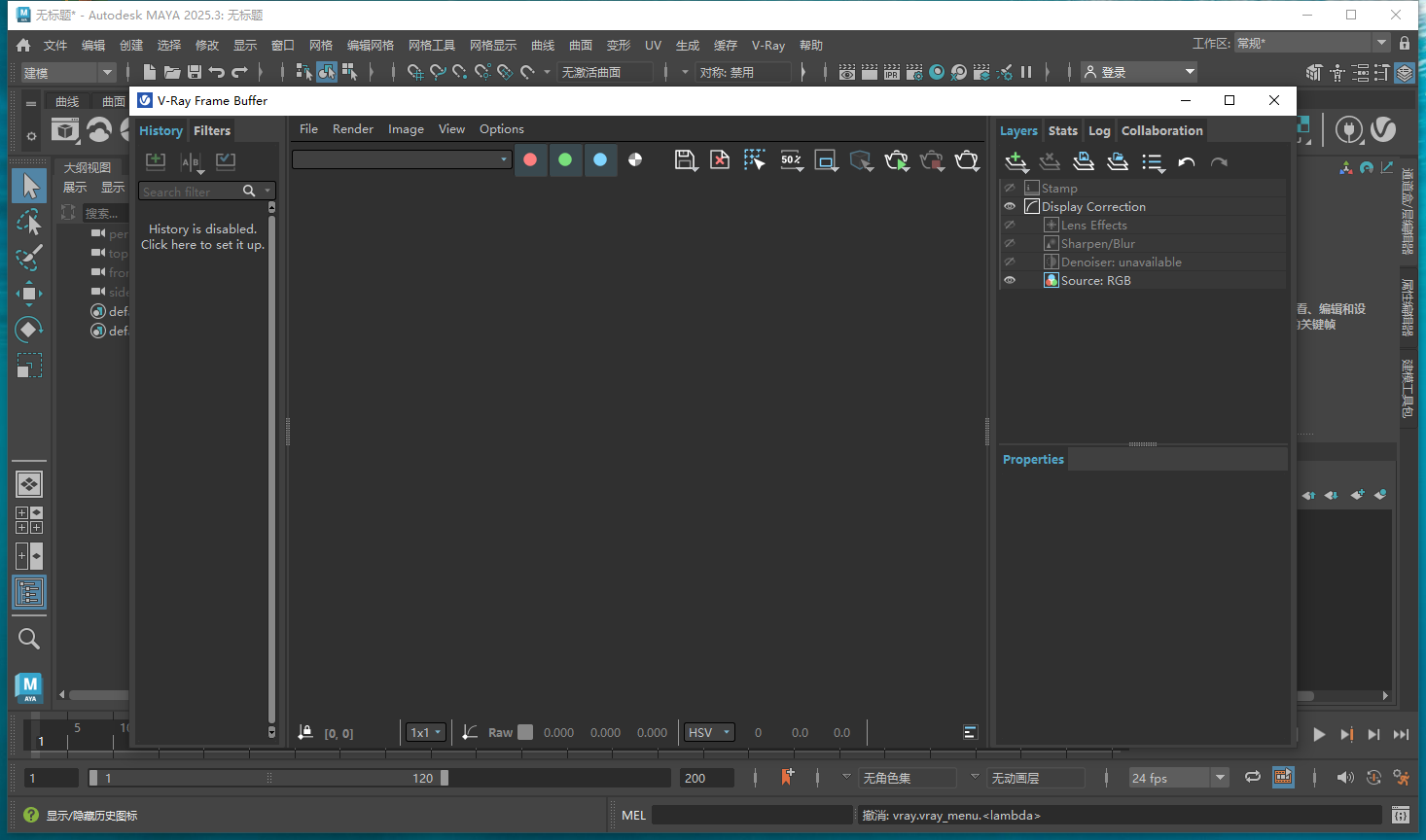The width and height of the screenshot is (1426, 840).
Task: Toggle visibility of Display Correction layer
Action: (x=1010, y=206)
